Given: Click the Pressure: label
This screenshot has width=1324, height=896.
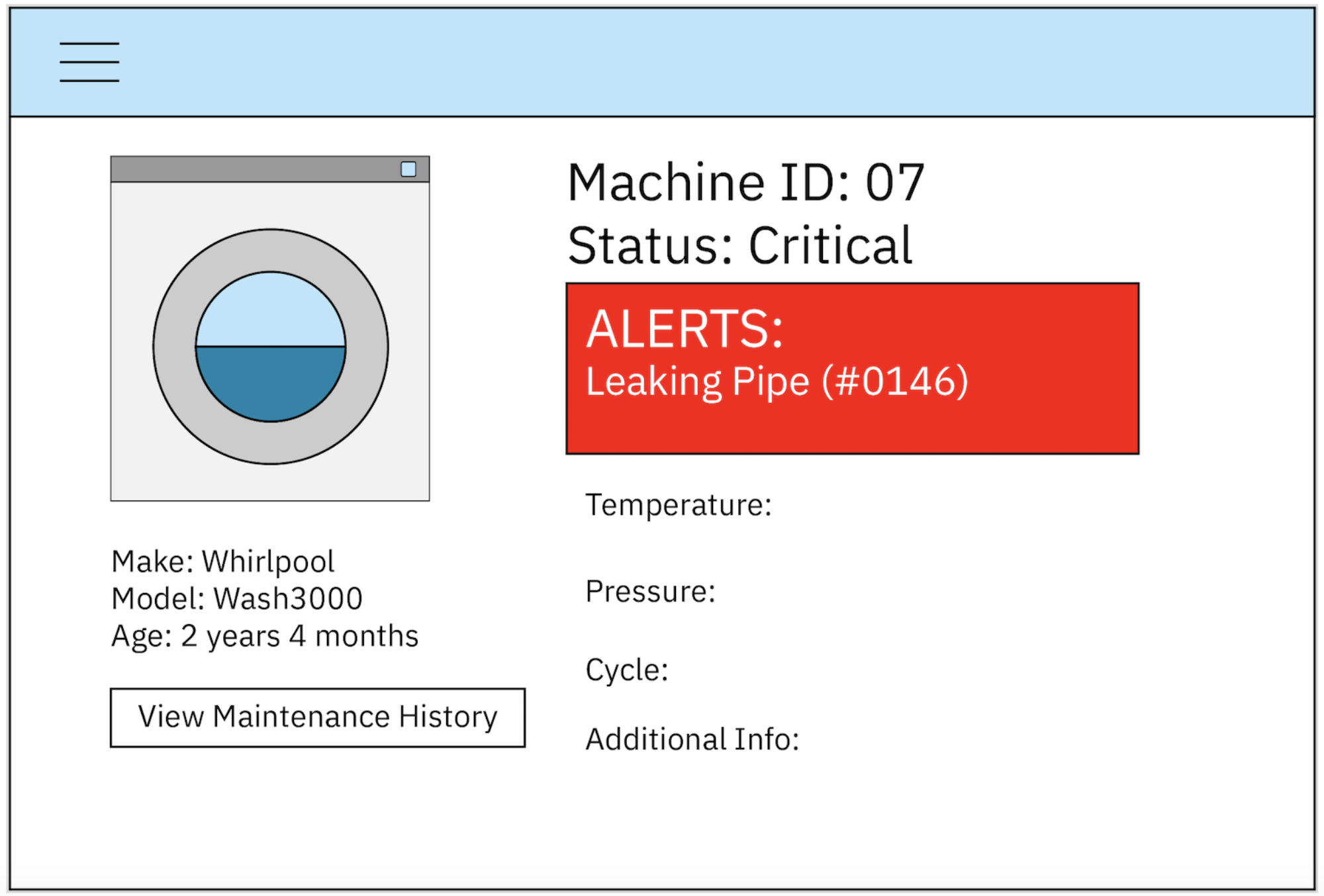Looking at the screenshot, I should (x=650, y=591).
